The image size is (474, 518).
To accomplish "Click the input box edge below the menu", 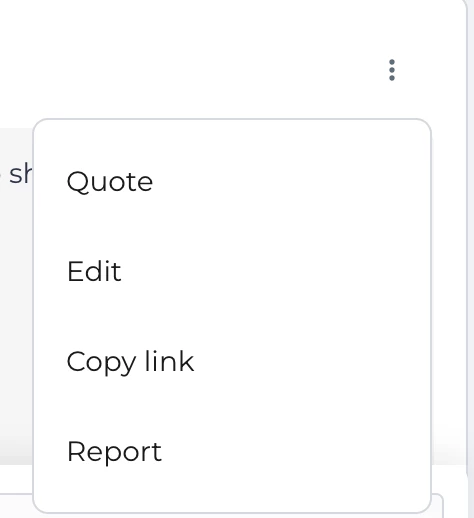I will point(437,506).
